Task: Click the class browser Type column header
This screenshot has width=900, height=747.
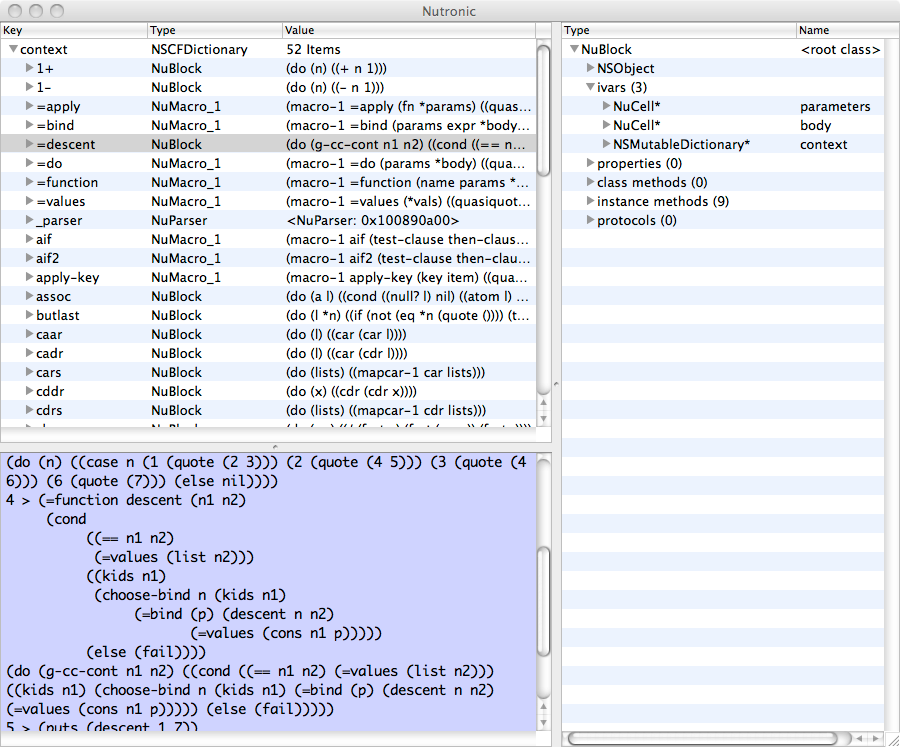Action: click(x=679, y=30)
